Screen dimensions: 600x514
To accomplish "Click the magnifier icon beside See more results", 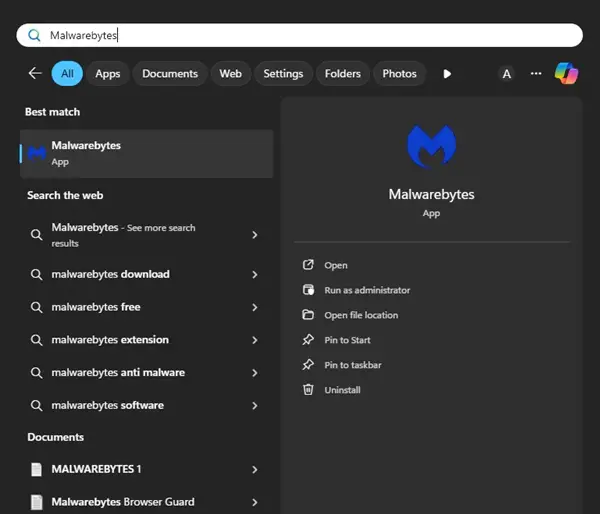I will pos(36,235).
